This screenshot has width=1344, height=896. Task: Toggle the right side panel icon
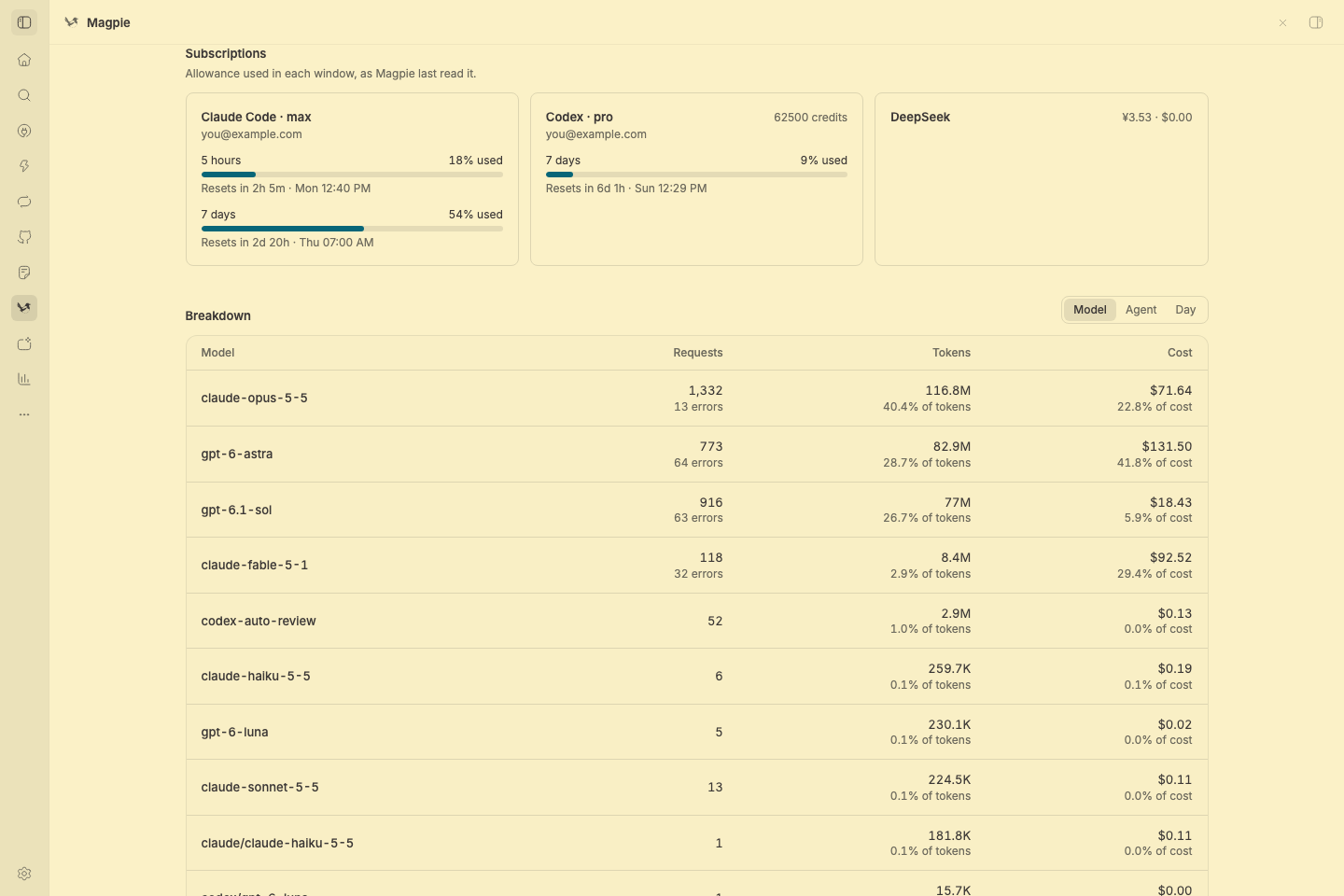1316,22
